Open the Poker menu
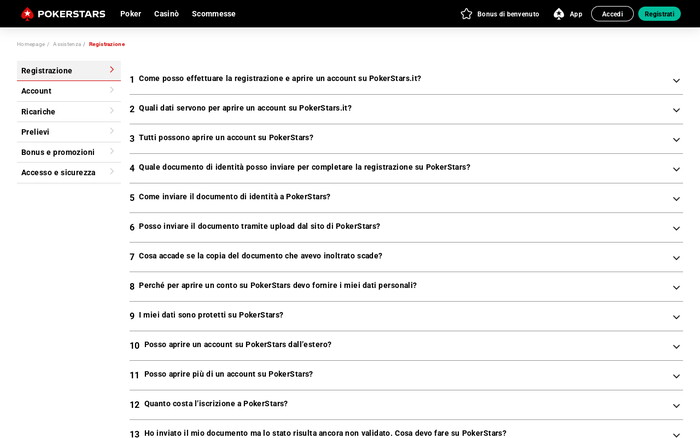 [130, 14]
